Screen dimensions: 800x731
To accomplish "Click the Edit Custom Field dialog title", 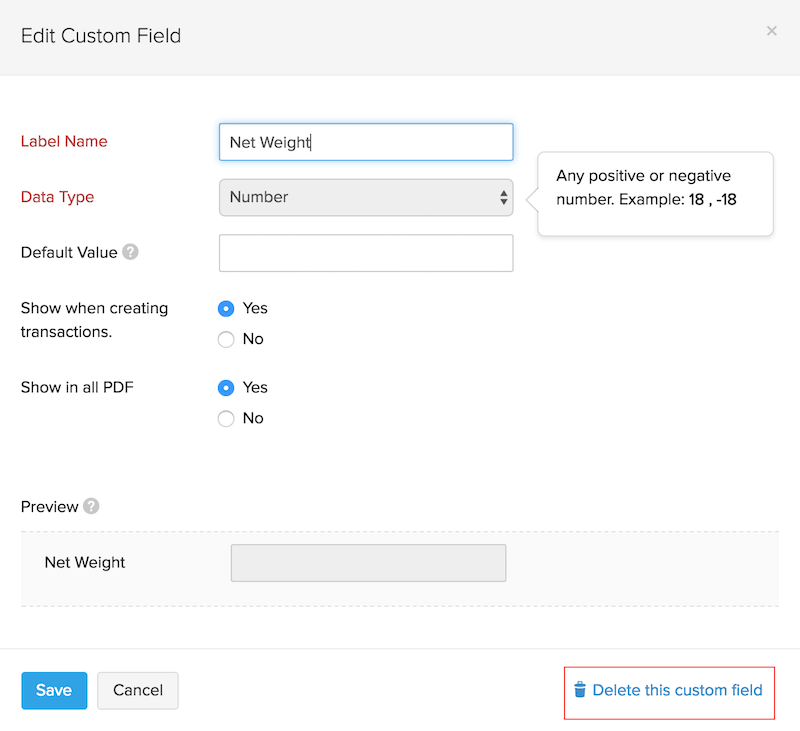I will (x=101, y=37).
